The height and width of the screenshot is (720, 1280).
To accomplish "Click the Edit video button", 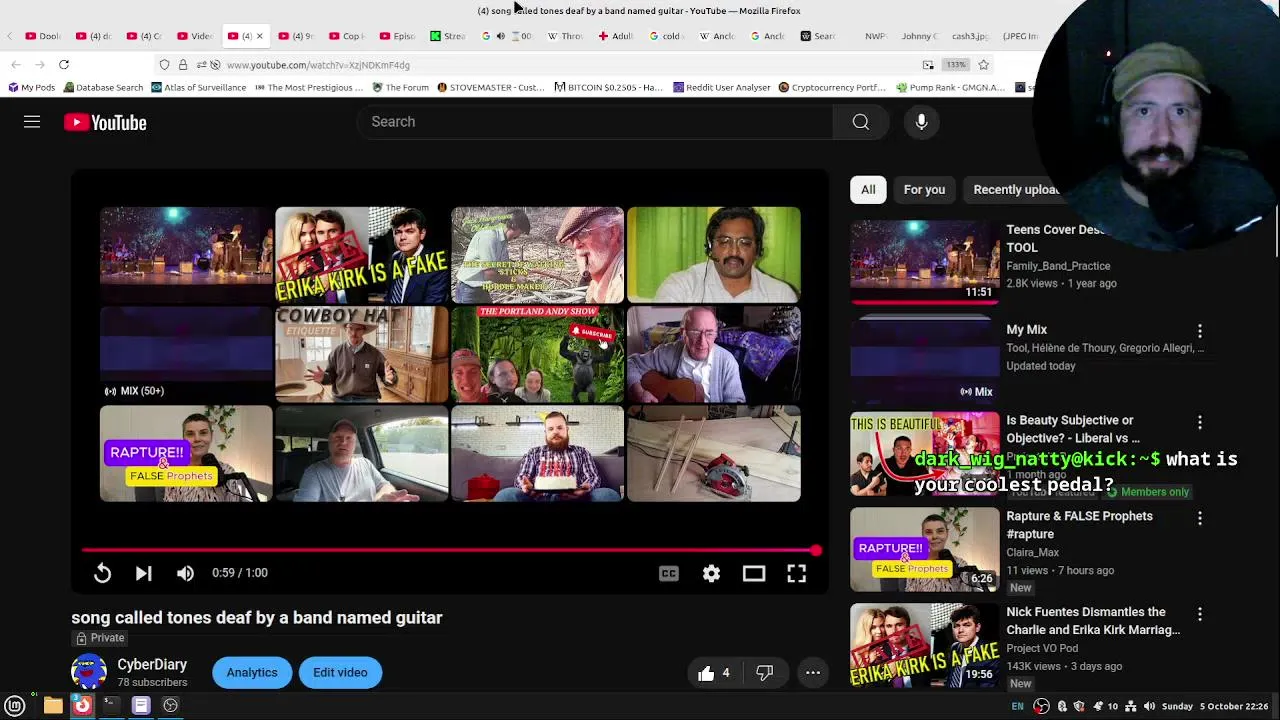I will pyautogui.click(x=340, y=672).
